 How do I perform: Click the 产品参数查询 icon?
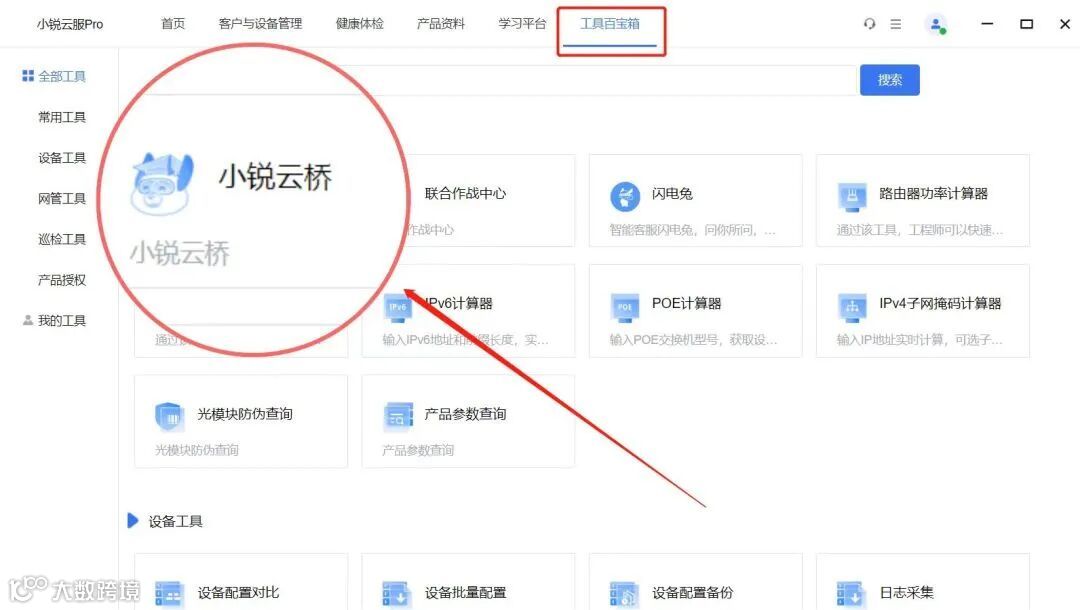(397, 416)
